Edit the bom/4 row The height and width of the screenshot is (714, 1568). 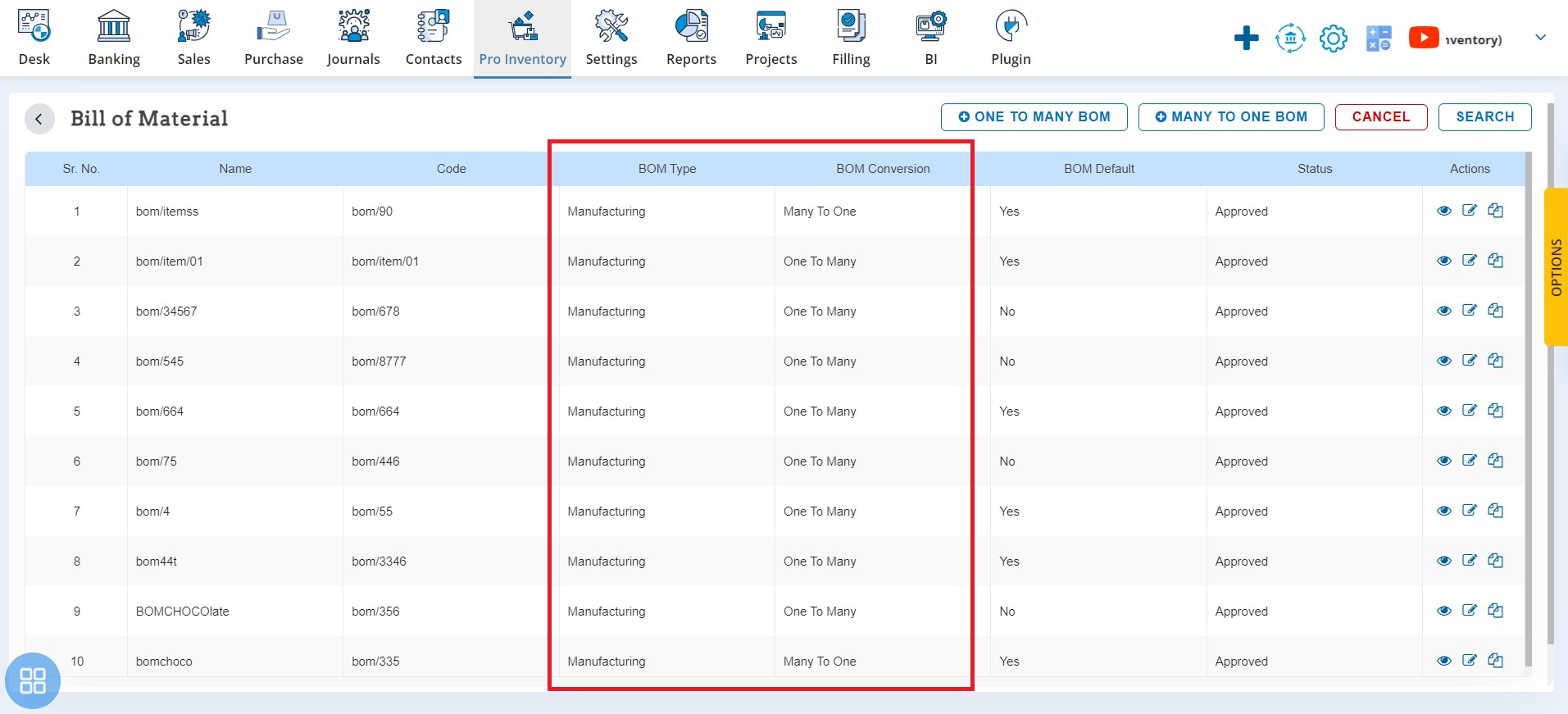1470,510
